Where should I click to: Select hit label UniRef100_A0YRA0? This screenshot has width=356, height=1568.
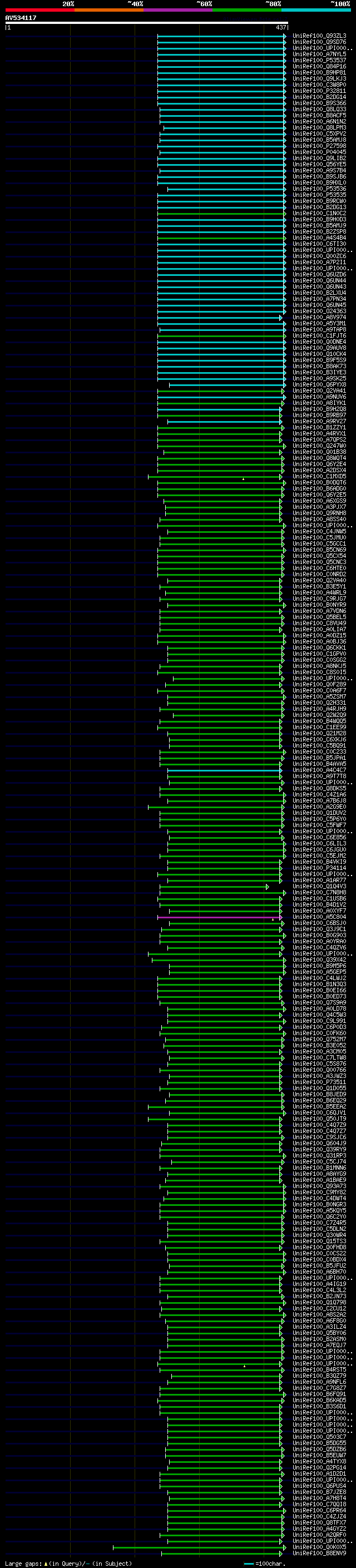(x=319, y=942)
